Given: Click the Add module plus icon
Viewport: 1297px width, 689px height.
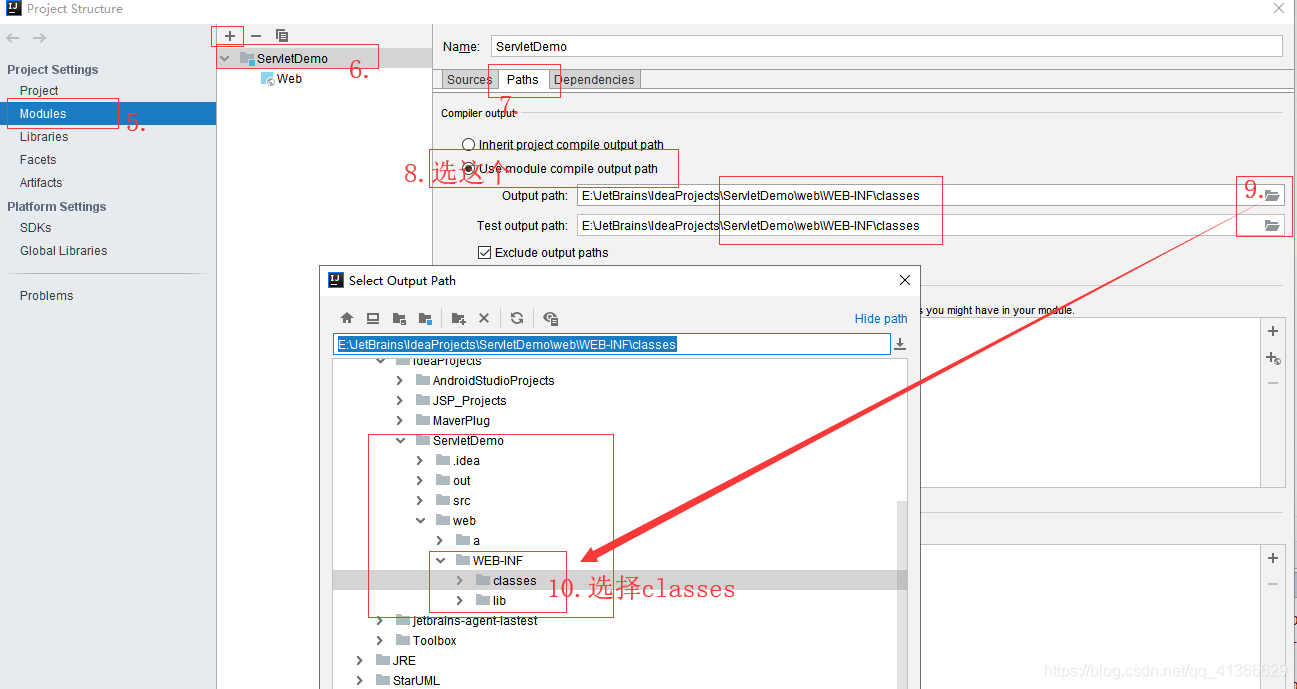Looking at the screenshot, I should click(x=230, y=36).
